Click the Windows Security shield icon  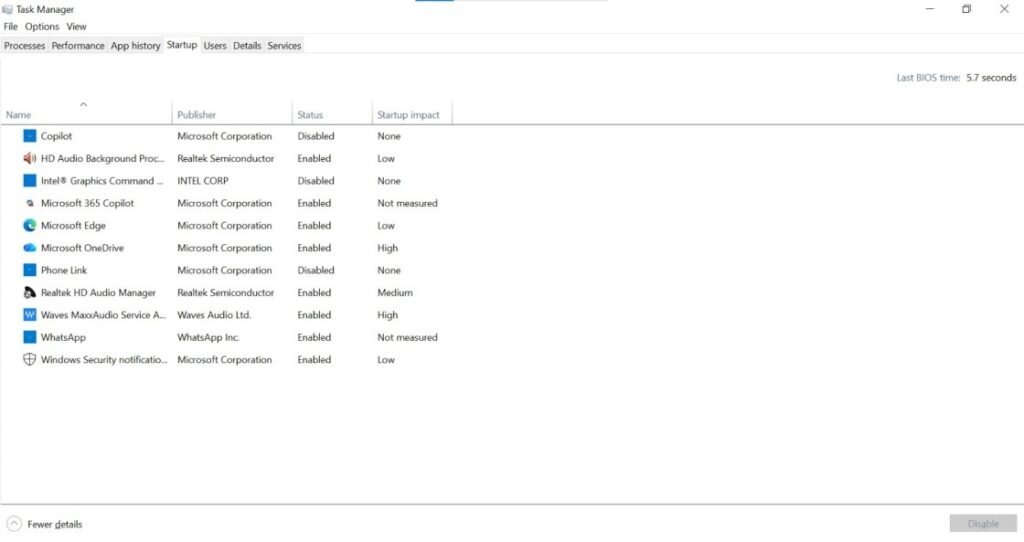[x=29, y=360]
